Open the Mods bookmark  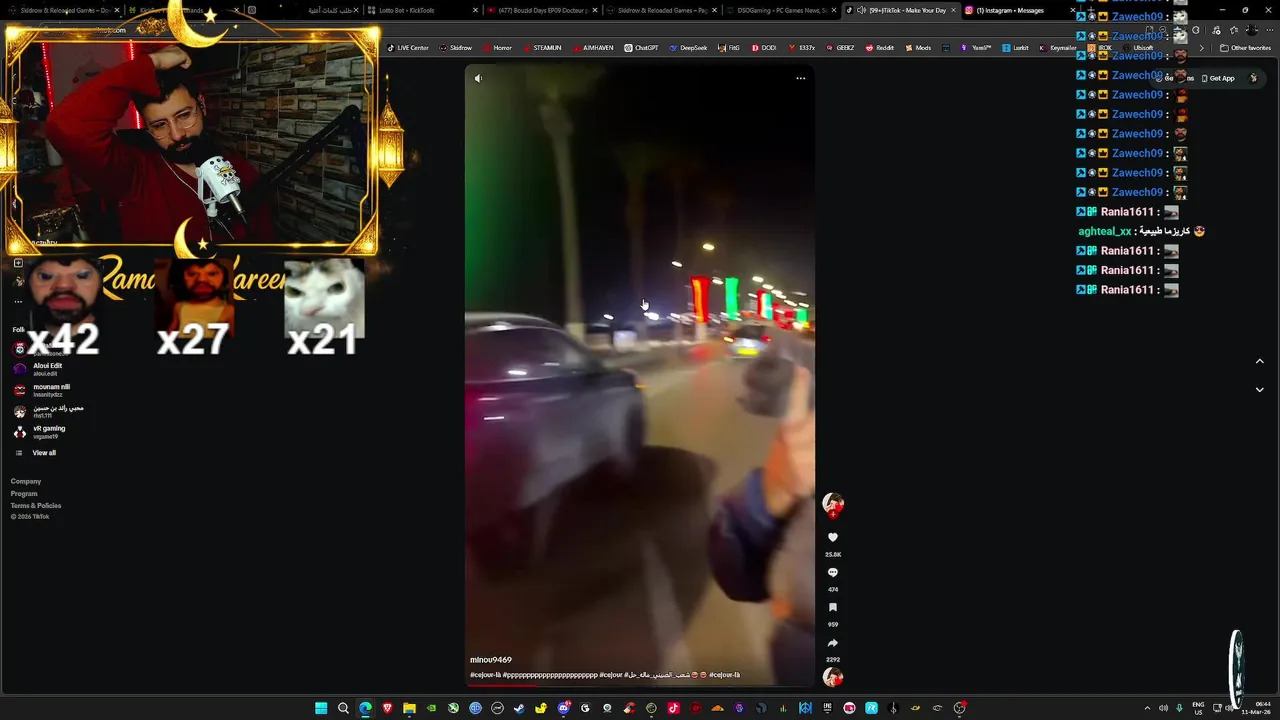[918, 48]
